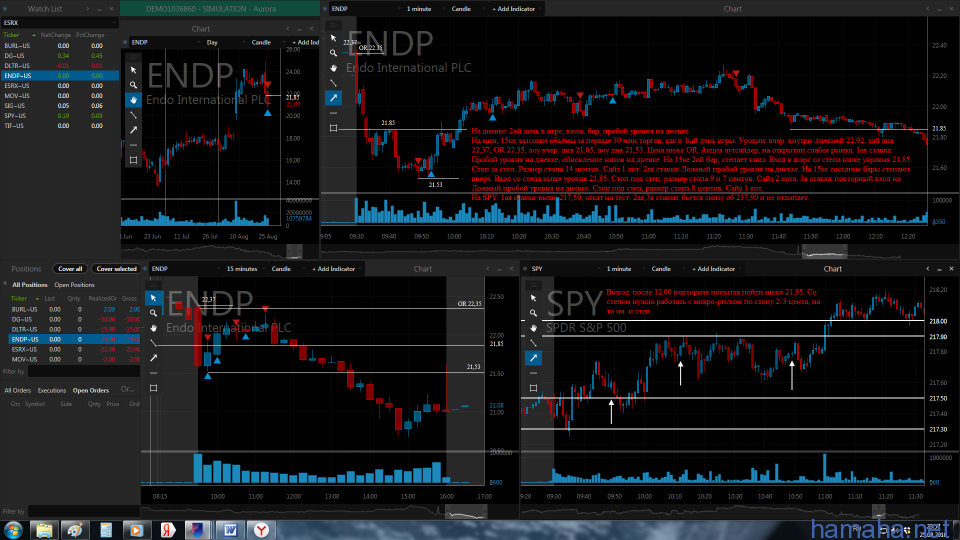Select hand pan tool in SPY chart

click(533, 328)
